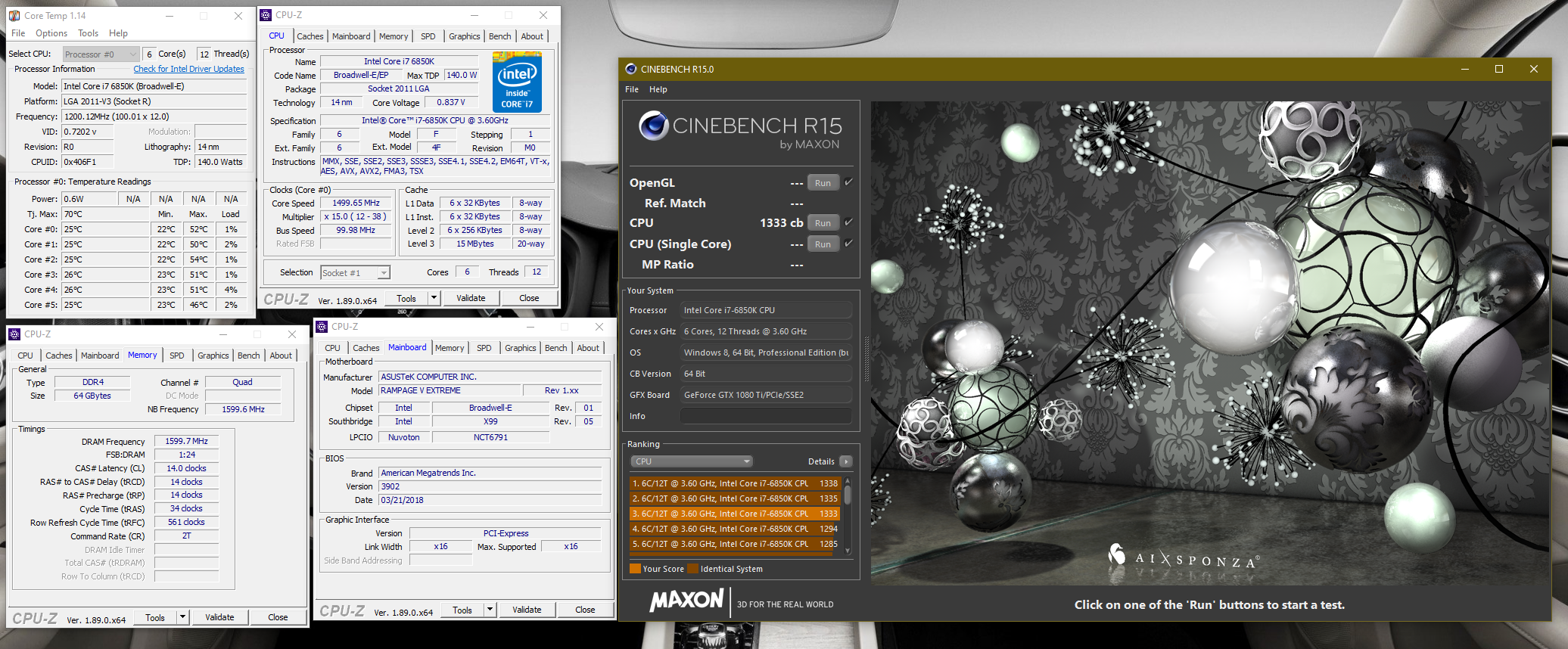Click Core Speed 1499.65 MHz value
Viewport: 1568px width, 649px height.
point(356,203)
